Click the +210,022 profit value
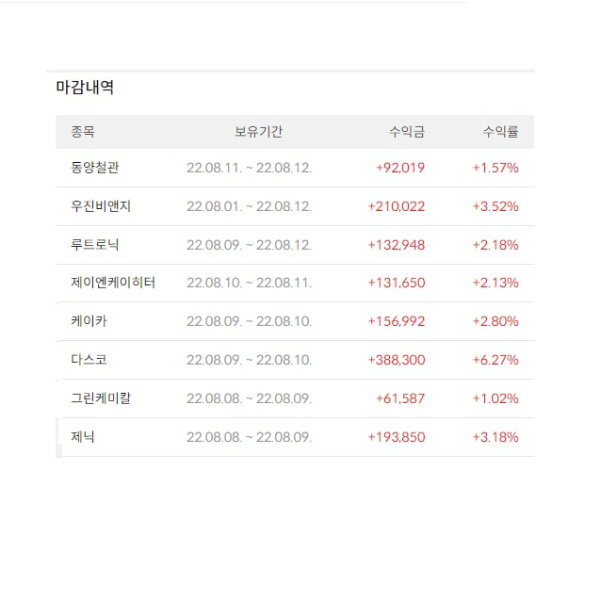Image resolution: width=600 pixels, height=600 pixels. [x=396, y=206]
